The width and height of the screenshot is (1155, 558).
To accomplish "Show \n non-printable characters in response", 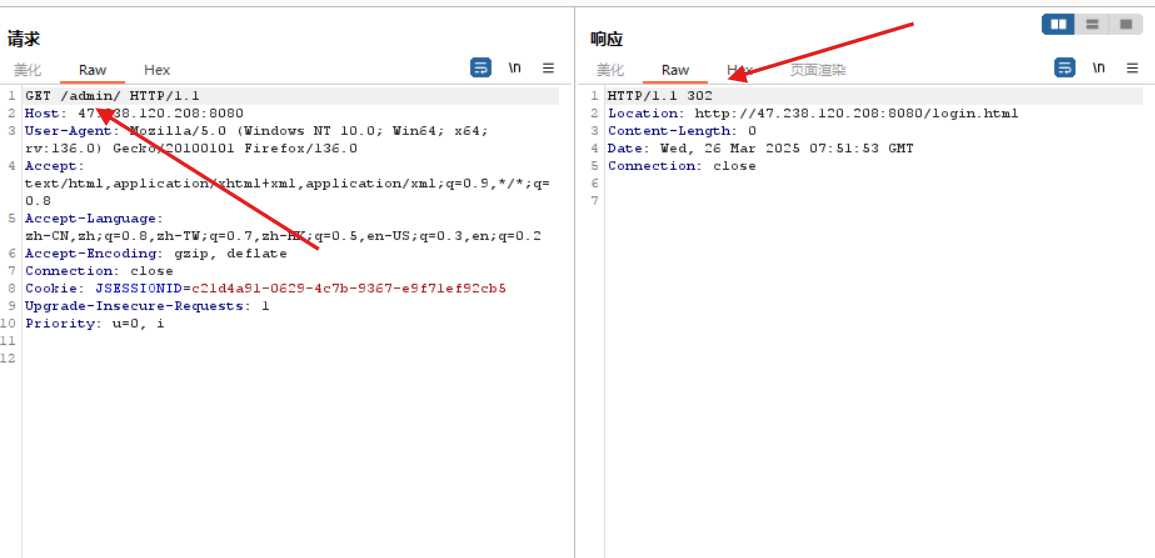I will pyautogui.click(x=1099, y=68).
